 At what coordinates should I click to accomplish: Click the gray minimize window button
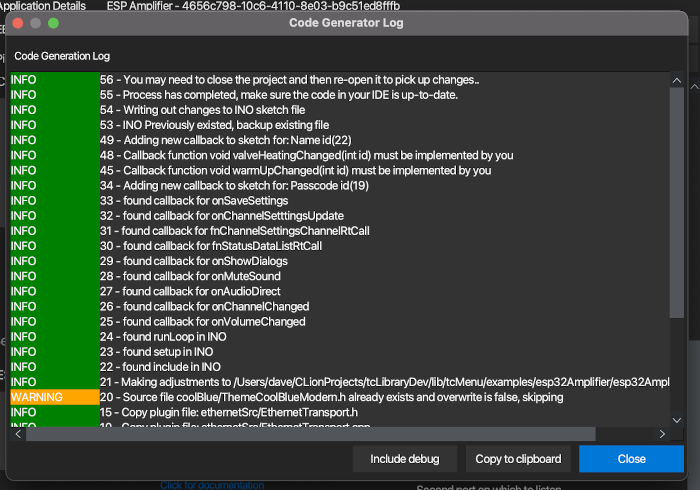(35, 23)
